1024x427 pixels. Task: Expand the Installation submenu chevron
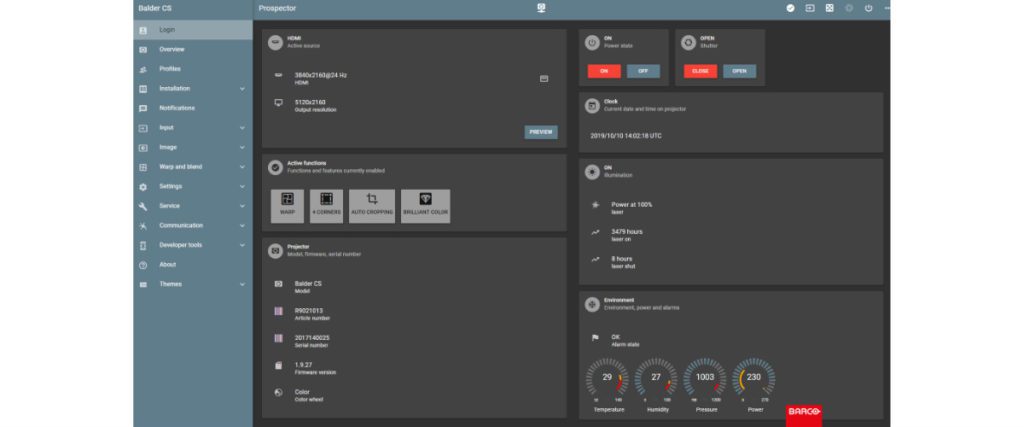click(x=242, y=89)
